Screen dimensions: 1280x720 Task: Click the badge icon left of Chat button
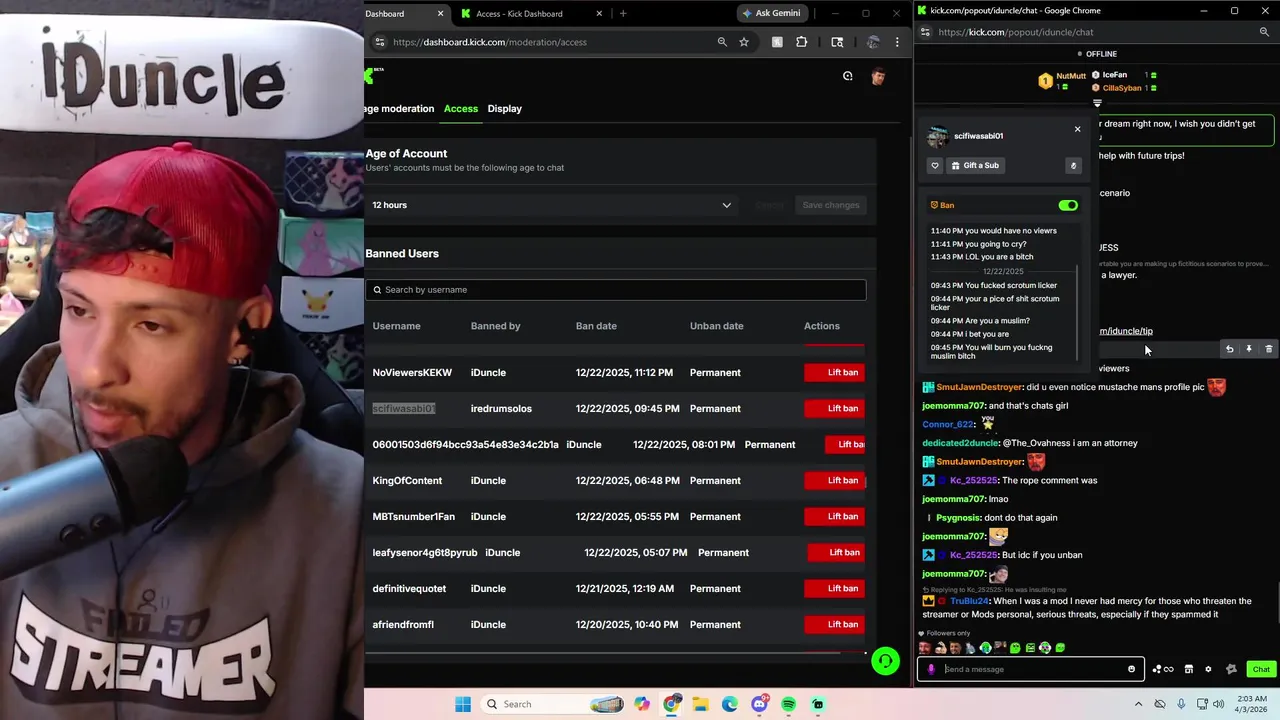[1231, 669]
